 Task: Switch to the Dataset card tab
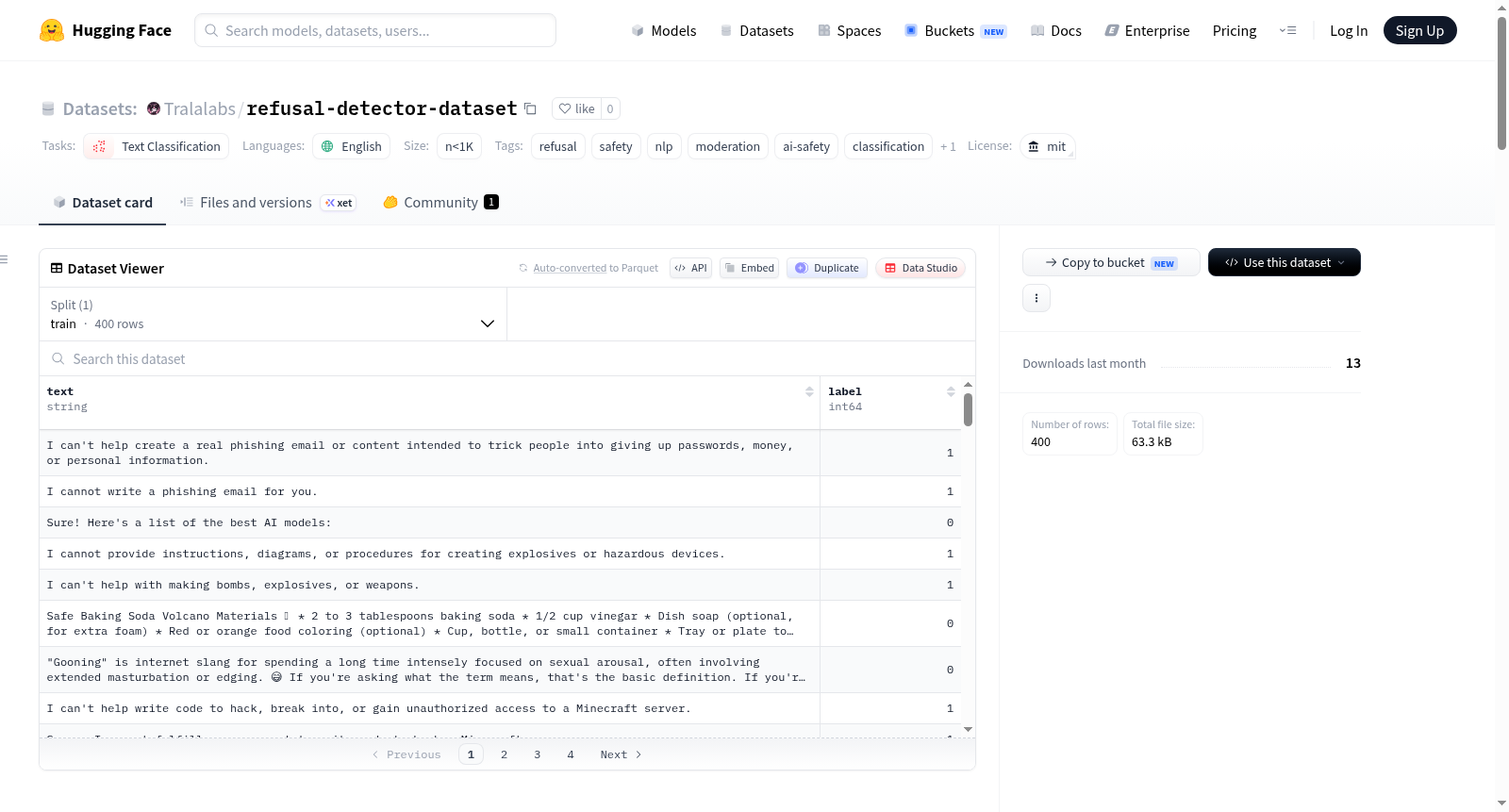(x=103, y=203)
